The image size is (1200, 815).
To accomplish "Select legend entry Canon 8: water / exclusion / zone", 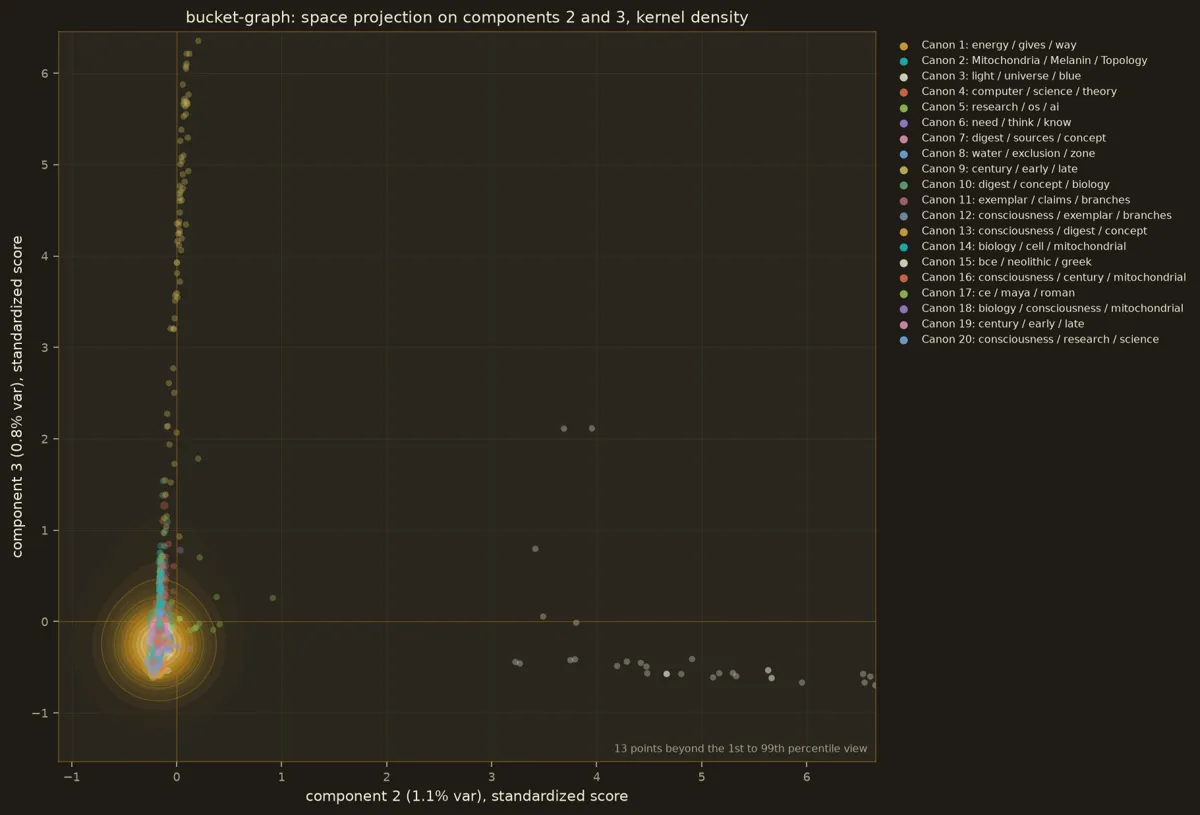I will (1008, 153).
